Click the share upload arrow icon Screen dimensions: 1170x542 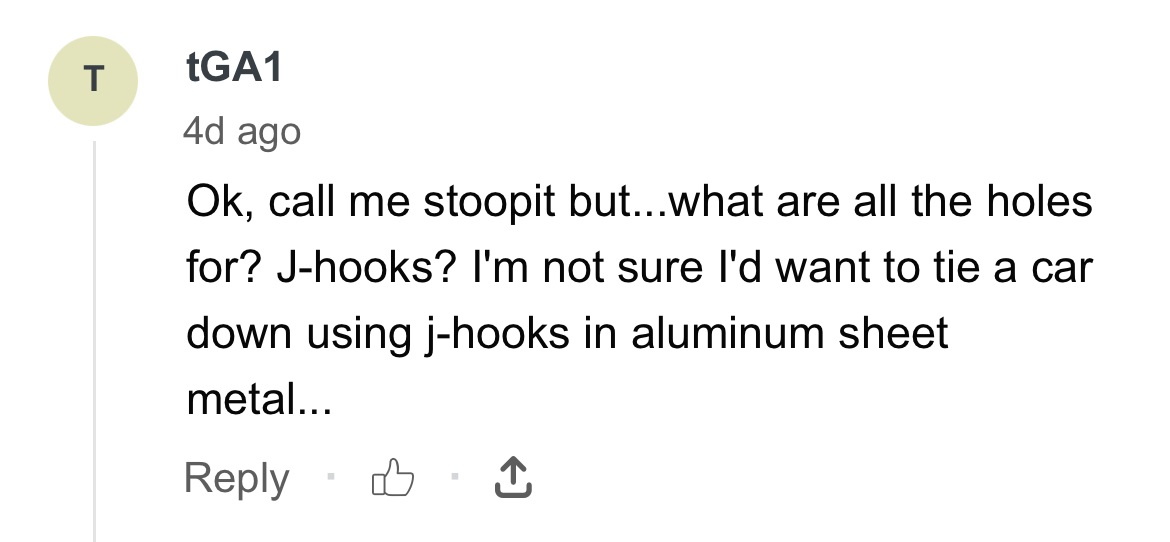pyautogui.click(x=513, y=479)
